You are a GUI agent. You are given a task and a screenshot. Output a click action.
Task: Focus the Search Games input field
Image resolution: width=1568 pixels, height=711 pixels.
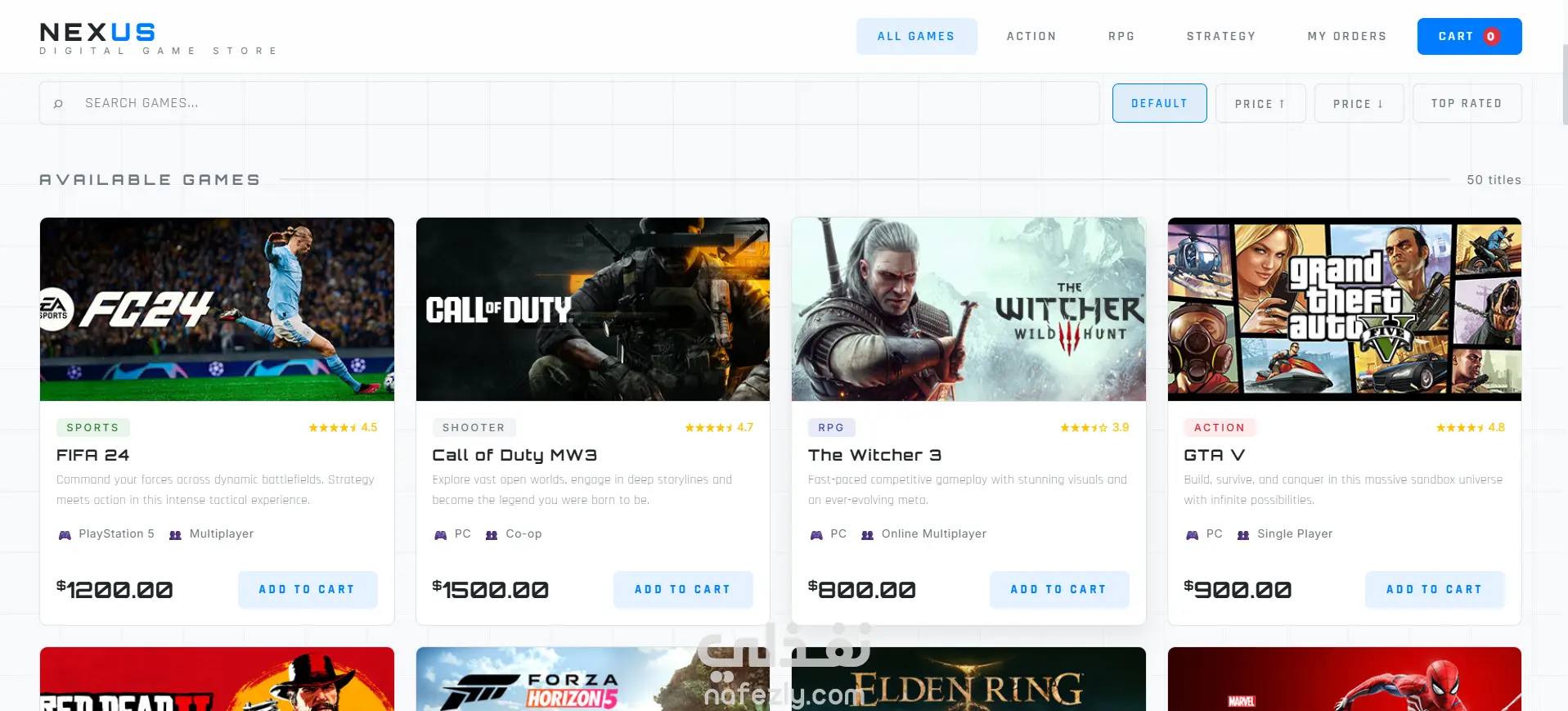pos(569,103)
